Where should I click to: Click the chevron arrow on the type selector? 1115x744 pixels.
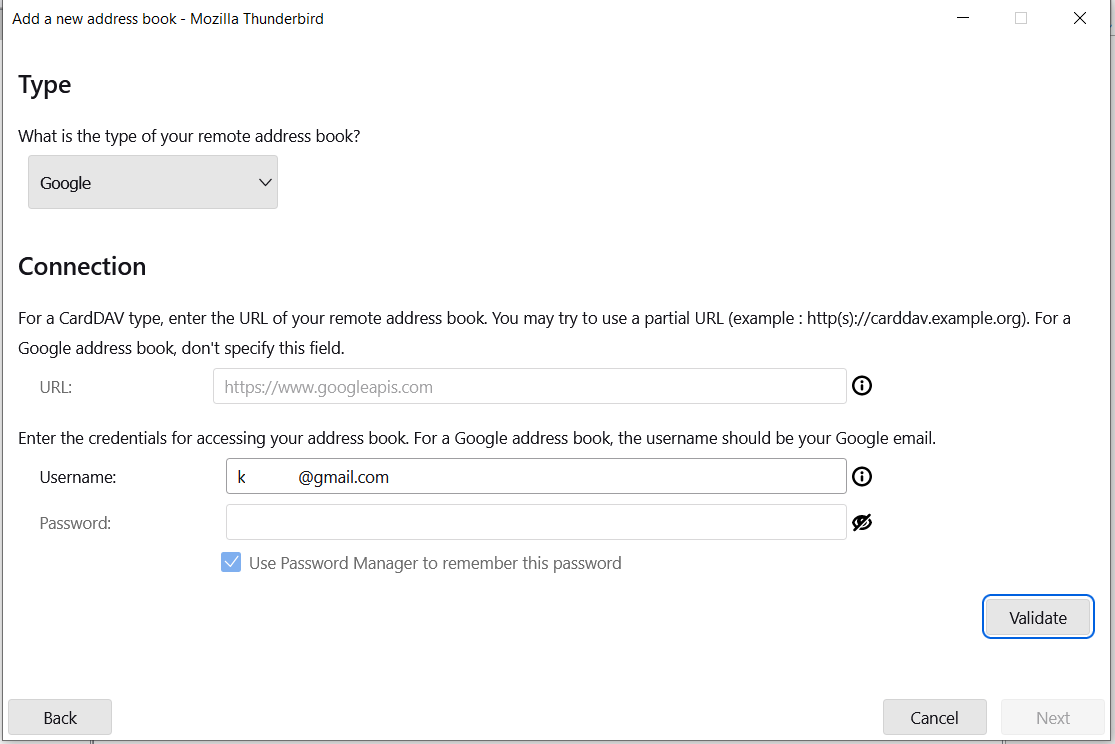(265, 182)
